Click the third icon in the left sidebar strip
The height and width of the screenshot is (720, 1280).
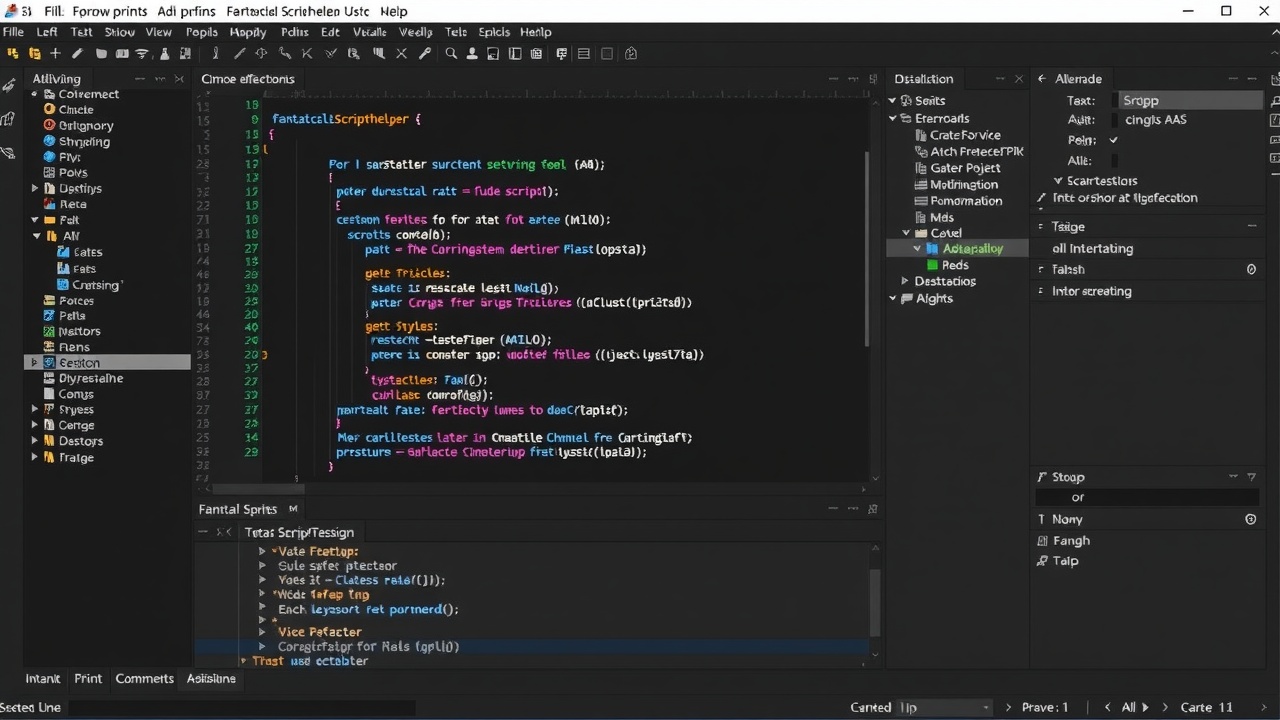tap(9, 153)
